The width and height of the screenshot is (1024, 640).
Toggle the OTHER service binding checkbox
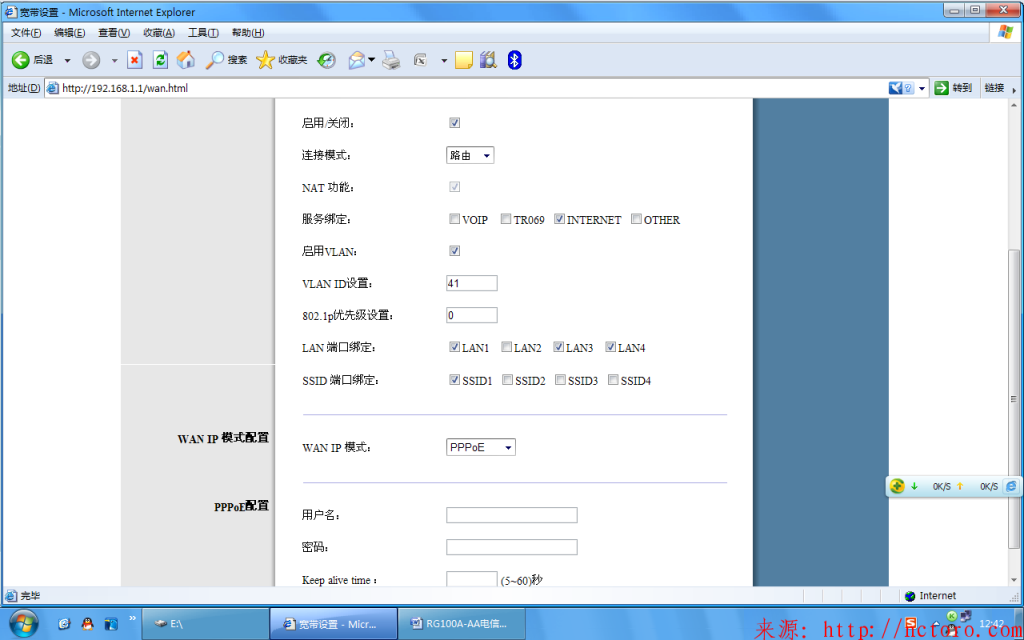(x=636, y=219)
